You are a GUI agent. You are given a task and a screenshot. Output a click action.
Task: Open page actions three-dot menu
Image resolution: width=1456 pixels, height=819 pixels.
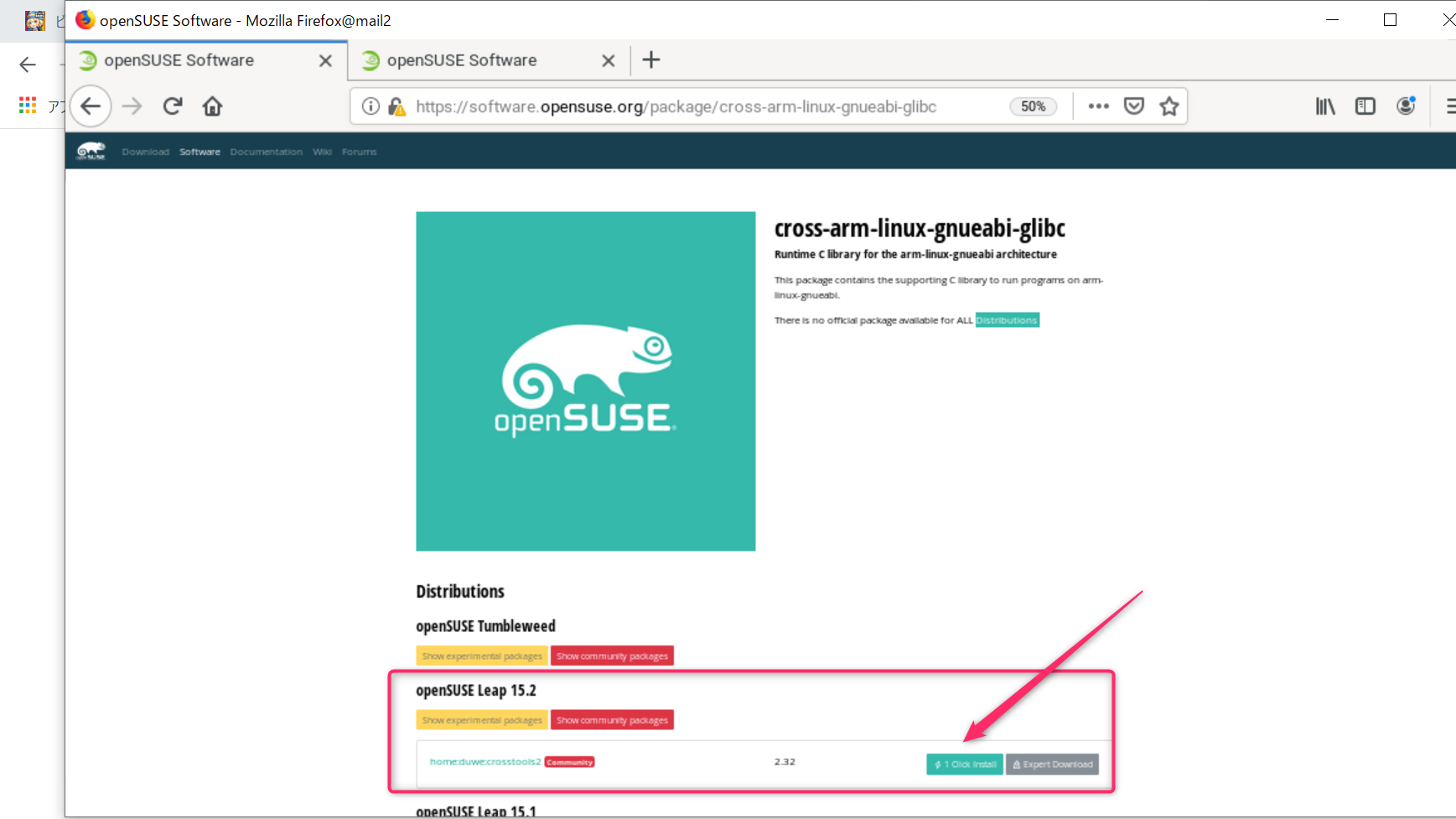(x=1098, y=106)
